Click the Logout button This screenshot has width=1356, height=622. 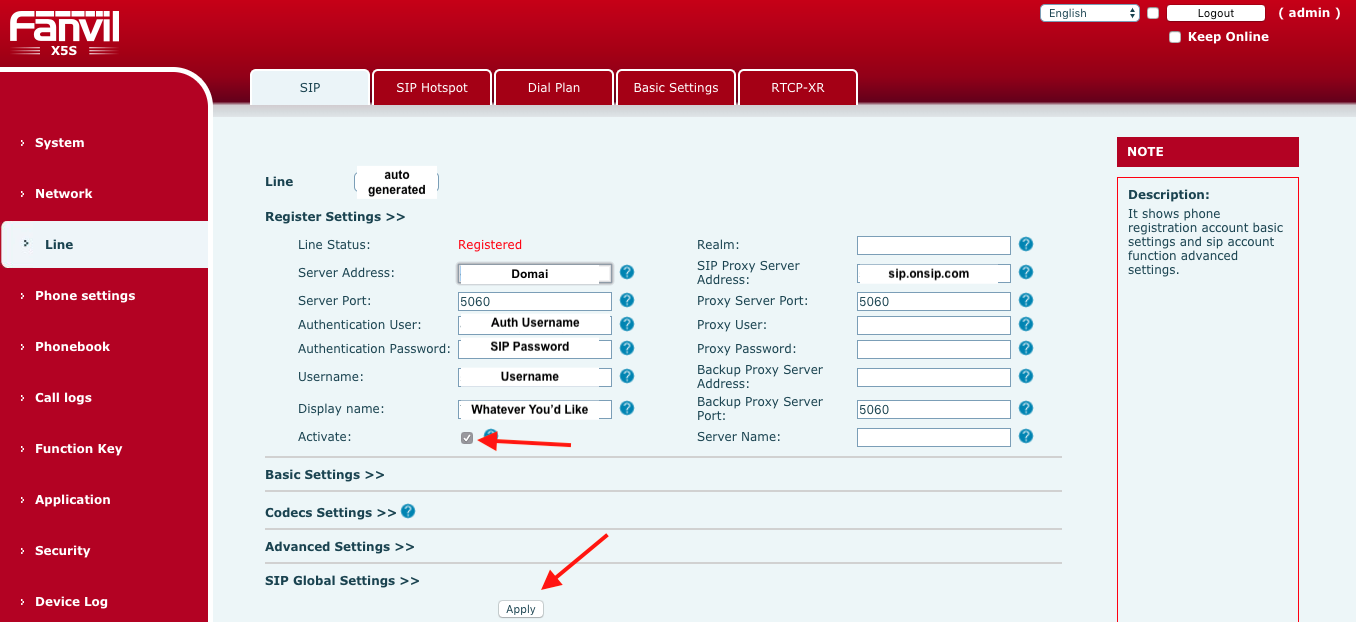(1216, 13)
